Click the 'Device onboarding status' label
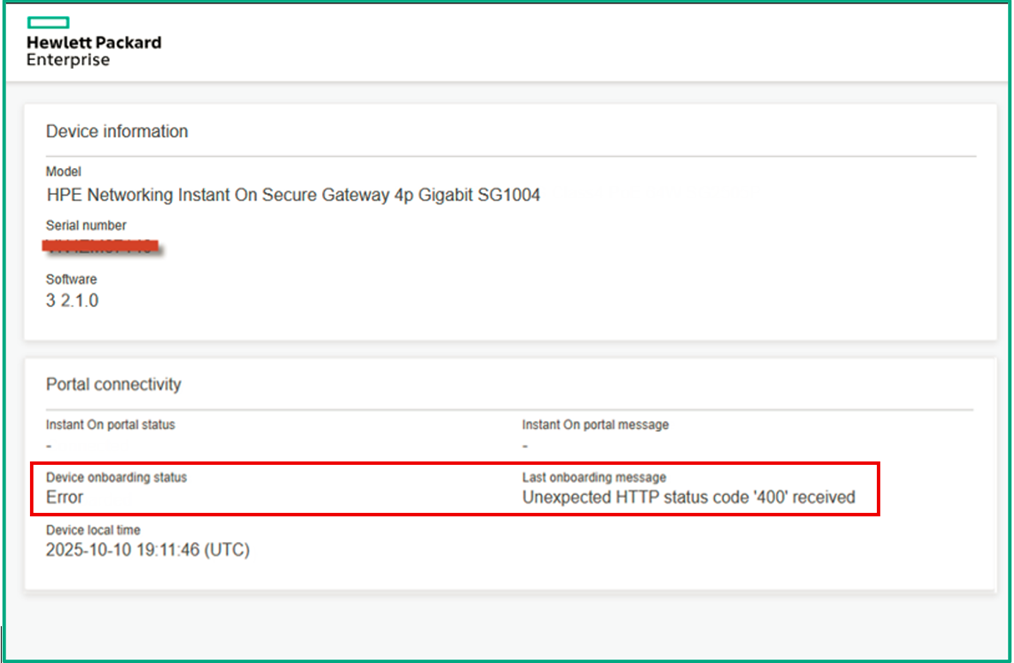This screenshot has width=1014, height=663. [x=116, y=477]
